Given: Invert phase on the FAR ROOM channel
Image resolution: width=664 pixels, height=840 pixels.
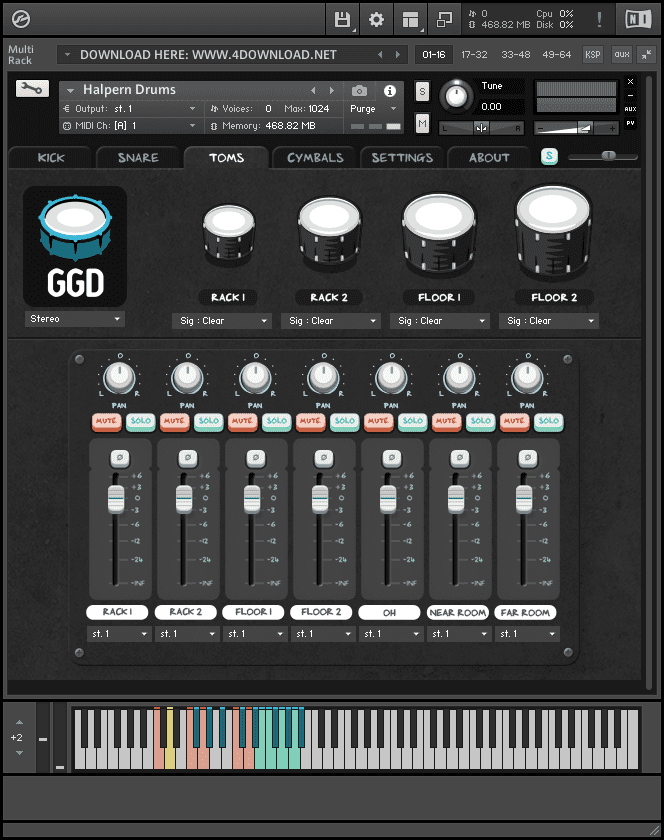Looking at the screenshot, I should click(528, 458).
